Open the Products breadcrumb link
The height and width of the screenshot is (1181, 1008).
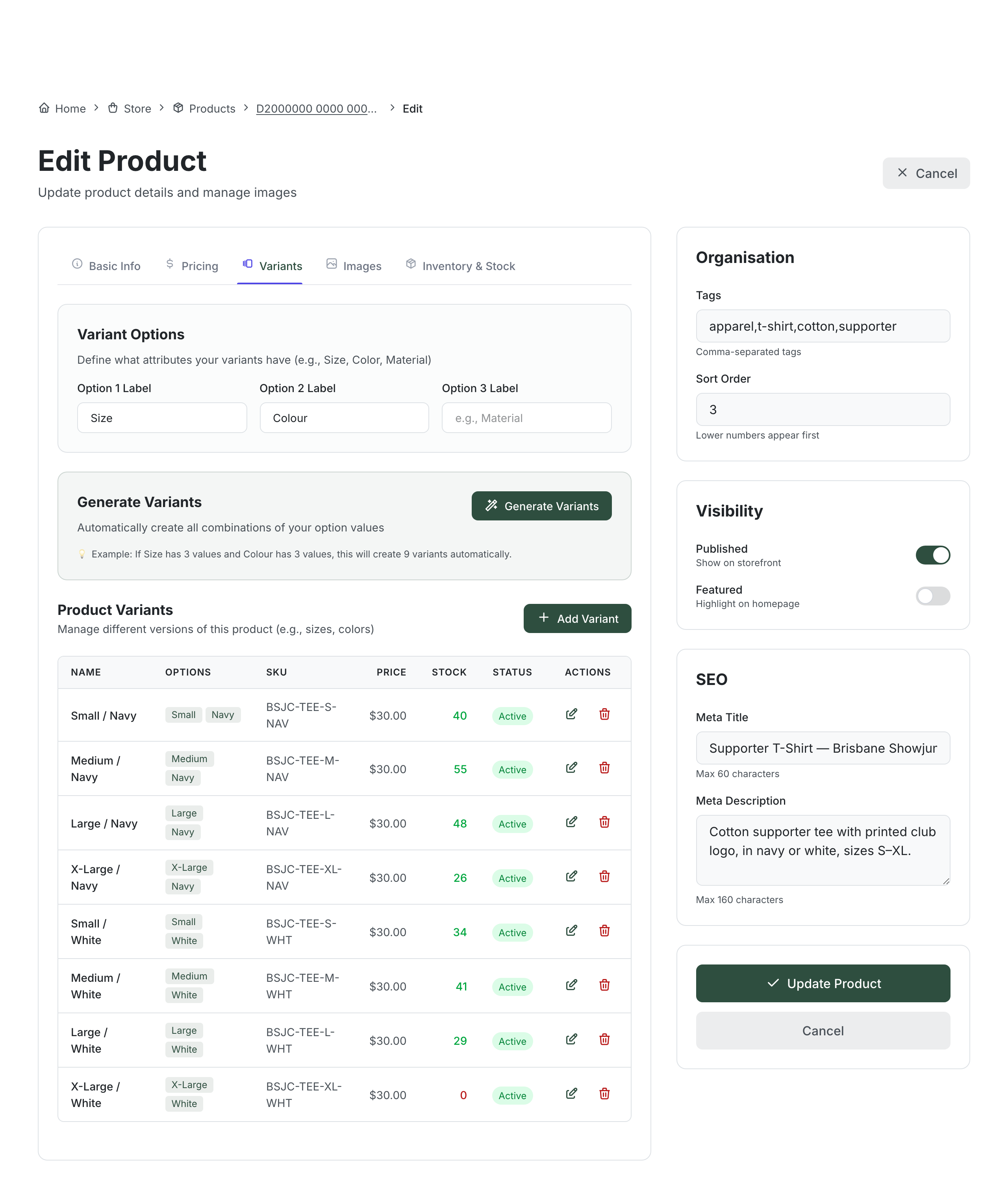(x=204, y=108)
